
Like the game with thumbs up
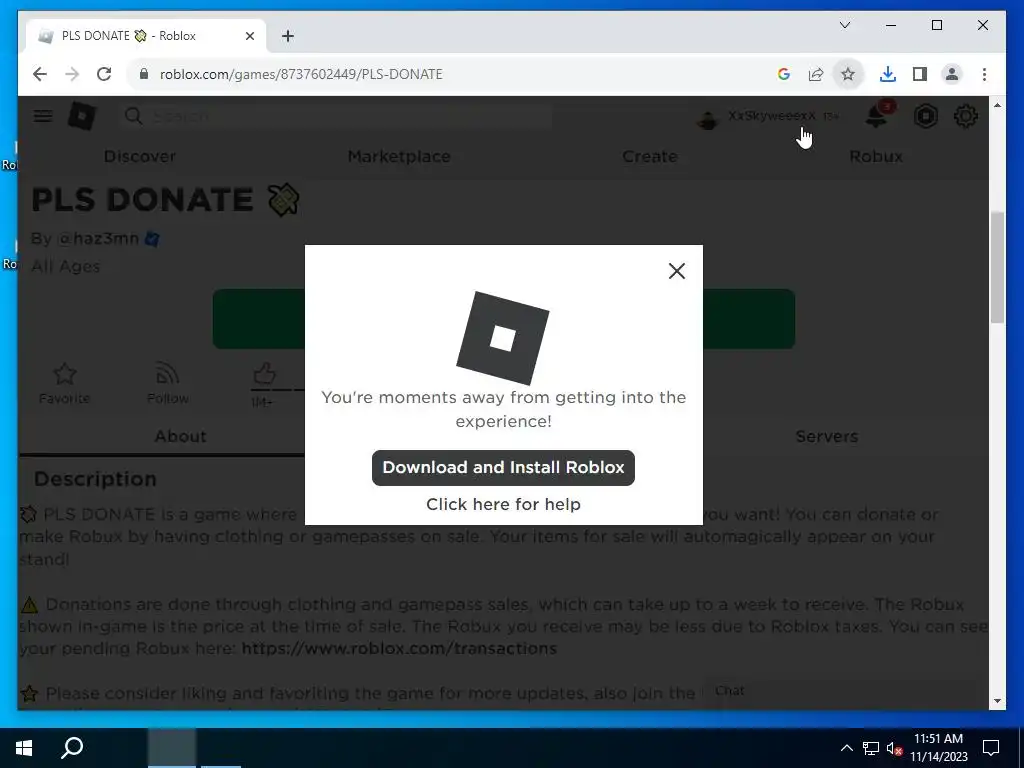tap(264, 374)
